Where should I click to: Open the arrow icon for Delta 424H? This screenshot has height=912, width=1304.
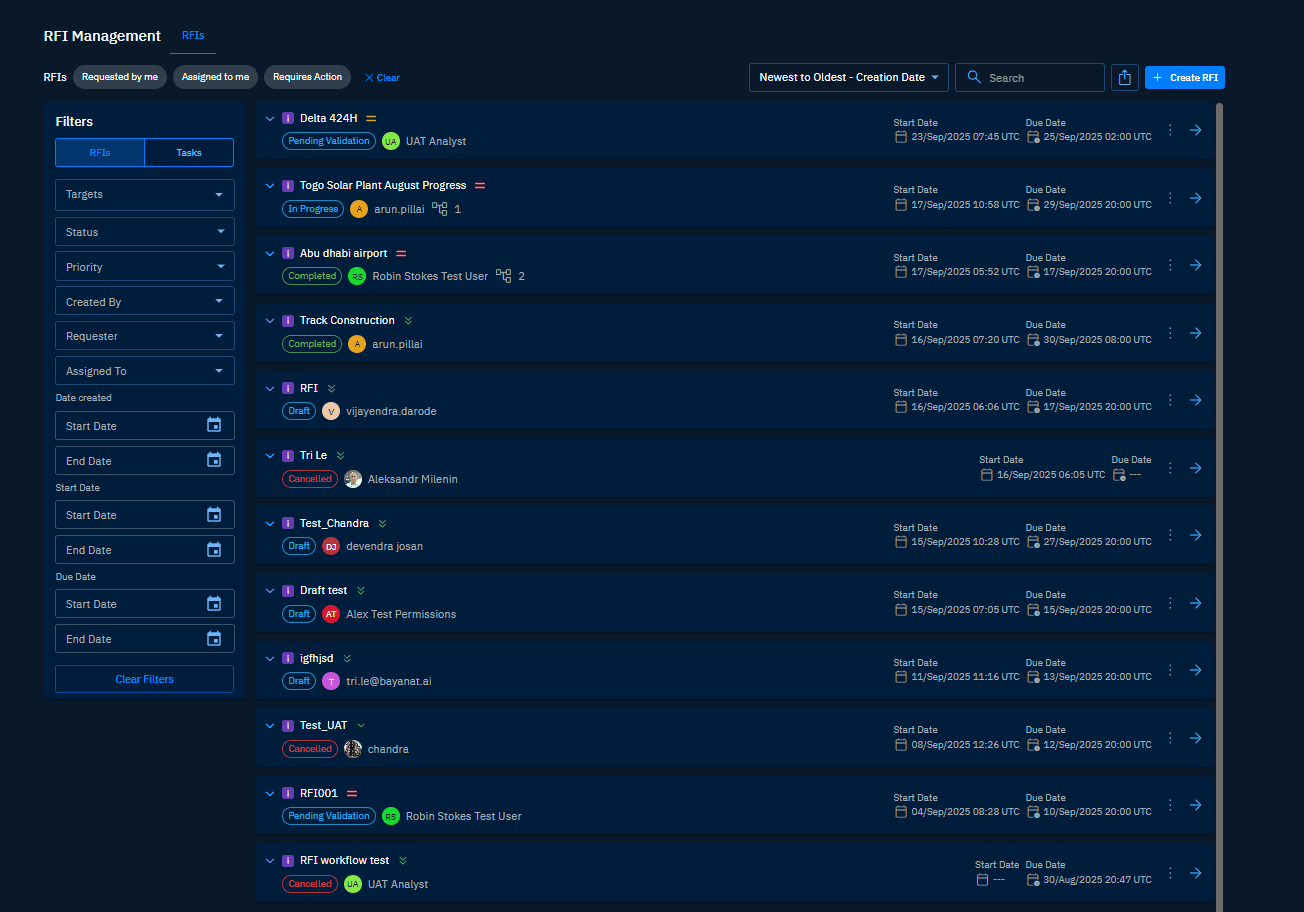point(1195,130)
